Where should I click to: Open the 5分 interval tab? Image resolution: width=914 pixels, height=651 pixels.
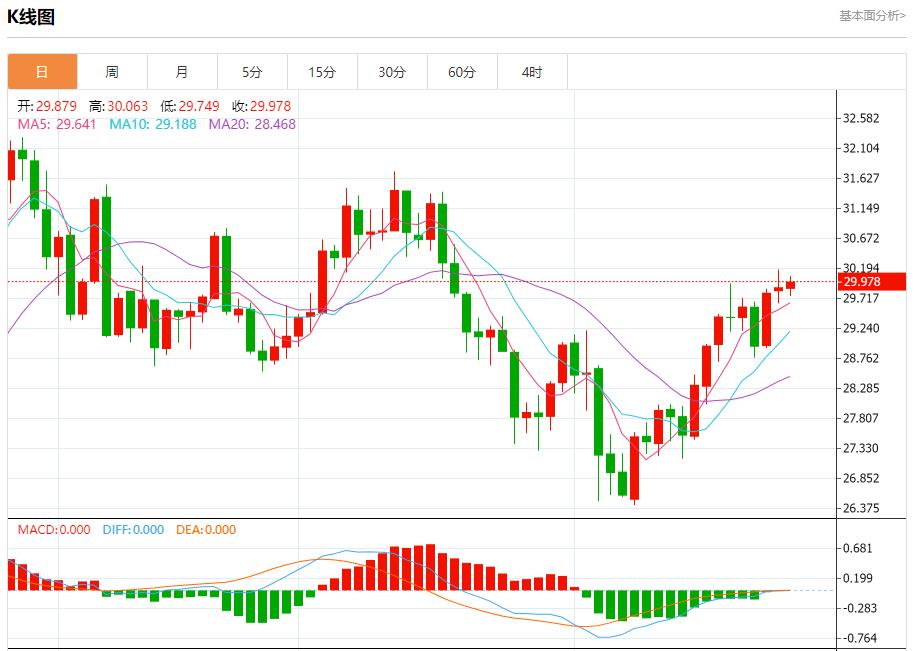(x=252, y=72)
